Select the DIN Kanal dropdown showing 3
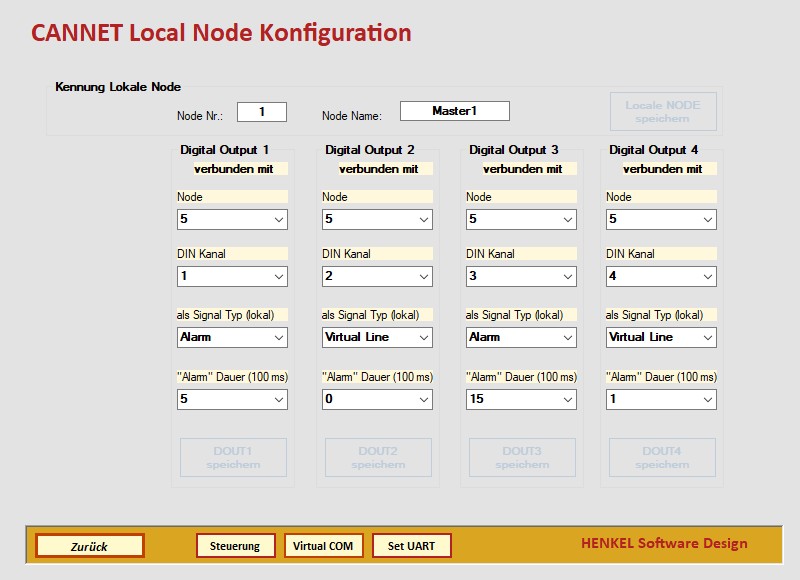Image resolution: width=800 pixels, height=580 pixels. pyautogui.click(x=521, y=276)
